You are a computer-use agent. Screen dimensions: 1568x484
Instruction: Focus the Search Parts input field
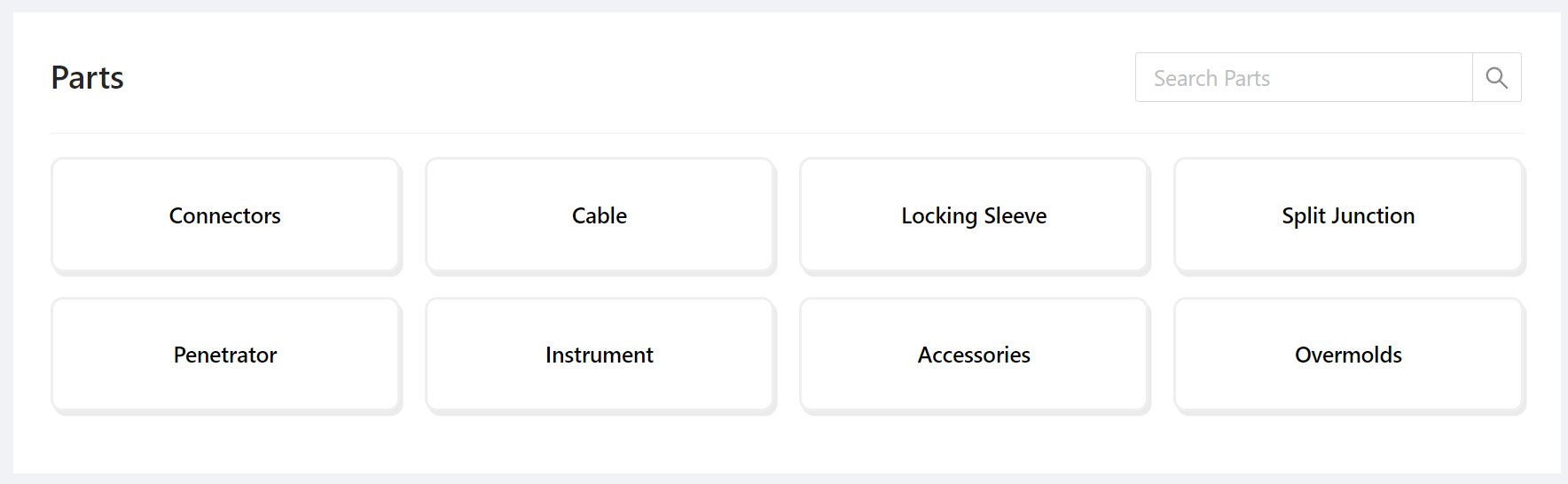click(1304, 77)
